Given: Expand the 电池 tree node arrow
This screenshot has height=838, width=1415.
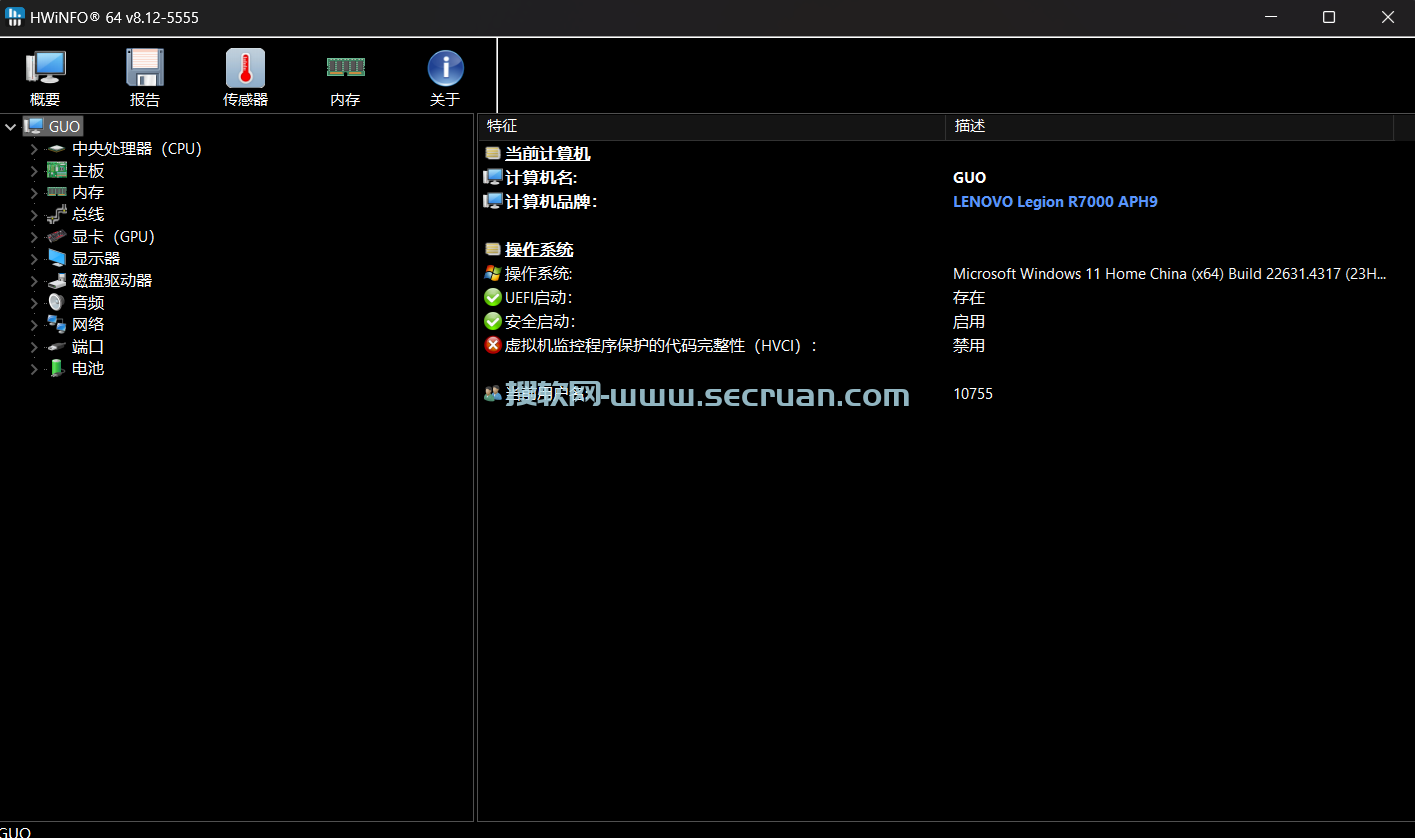Looking at the screenshot, I should pos(34,369).
